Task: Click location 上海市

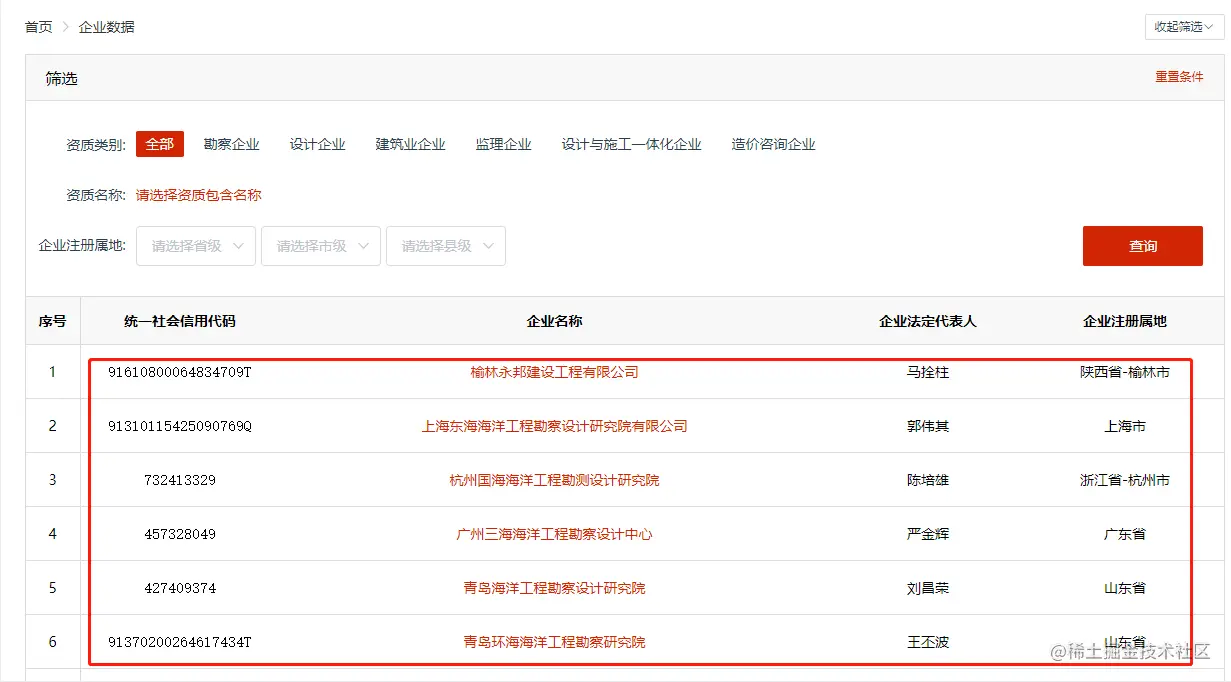Action: pos(1125,426)
